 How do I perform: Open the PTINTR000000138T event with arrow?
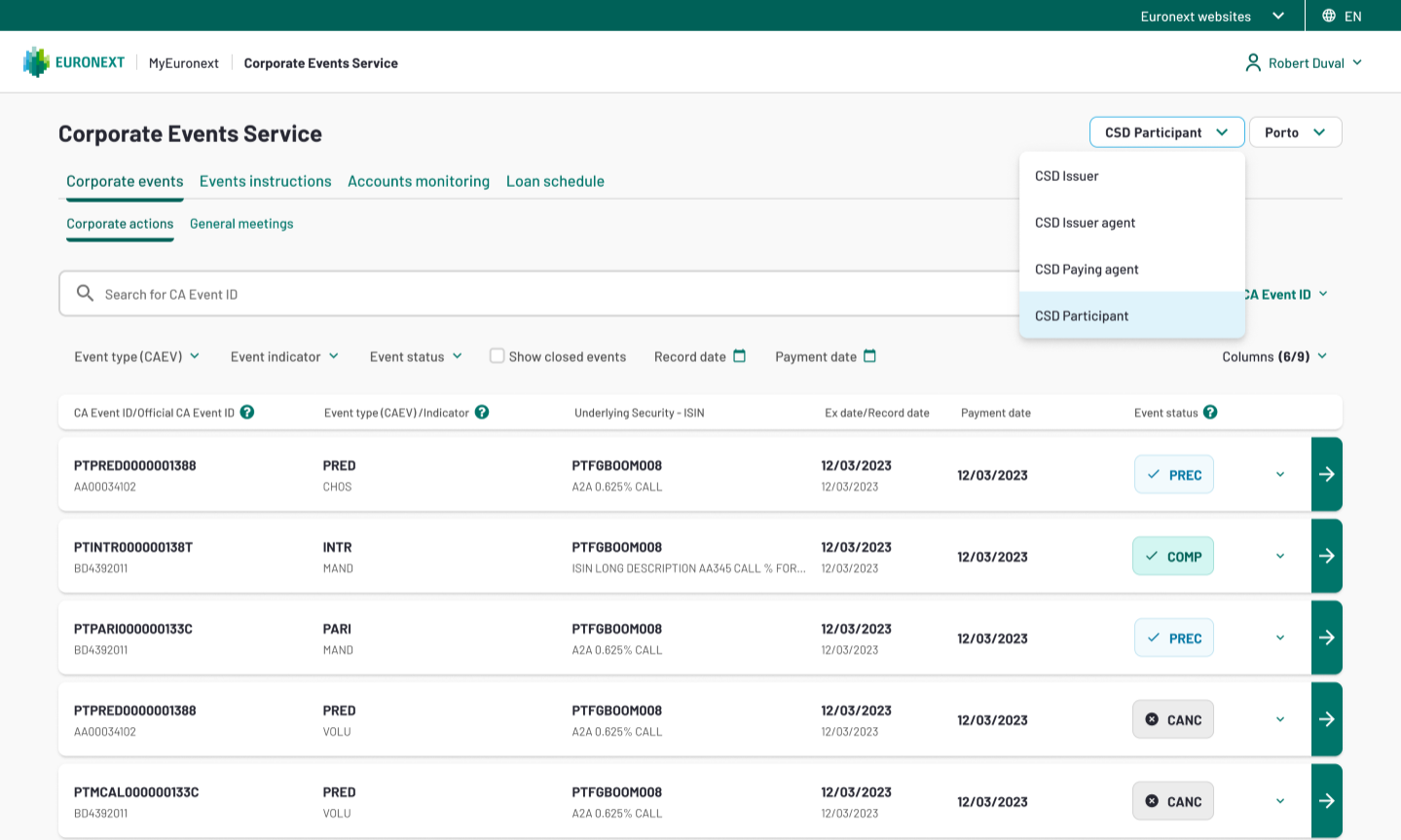tap(1327, 556)
